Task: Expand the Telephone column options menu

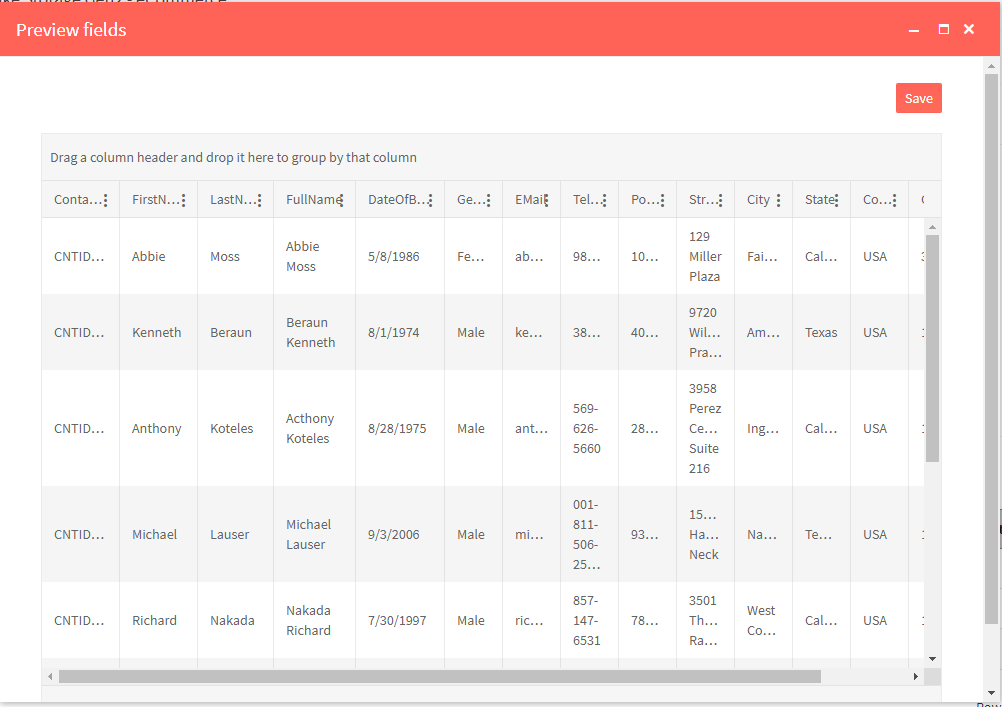Action: (604, 201)
